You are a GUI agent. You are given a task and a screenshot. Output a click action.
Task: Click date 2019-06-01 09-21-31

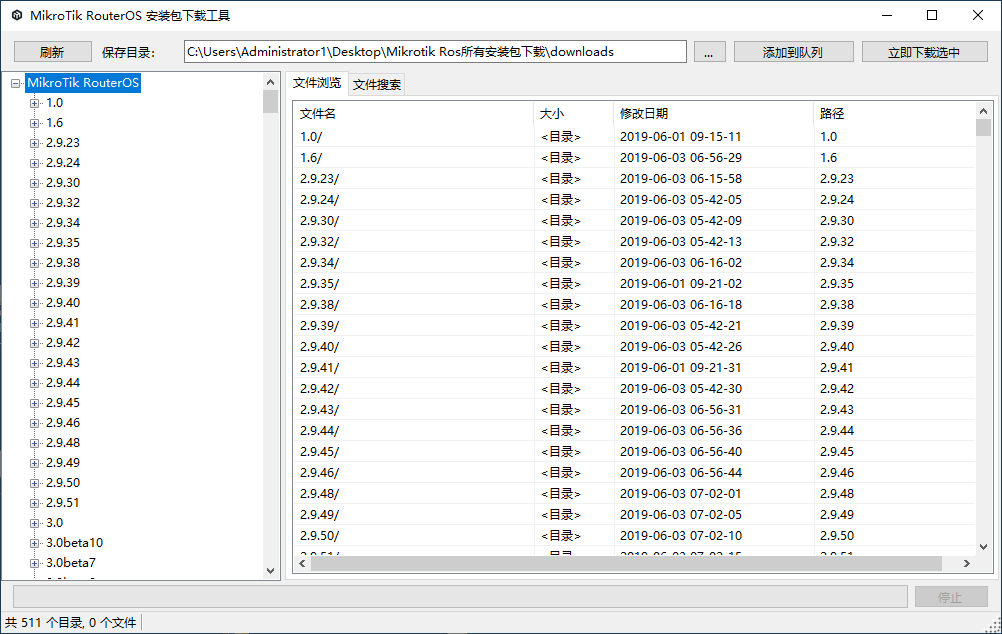(x=681, y=368)
